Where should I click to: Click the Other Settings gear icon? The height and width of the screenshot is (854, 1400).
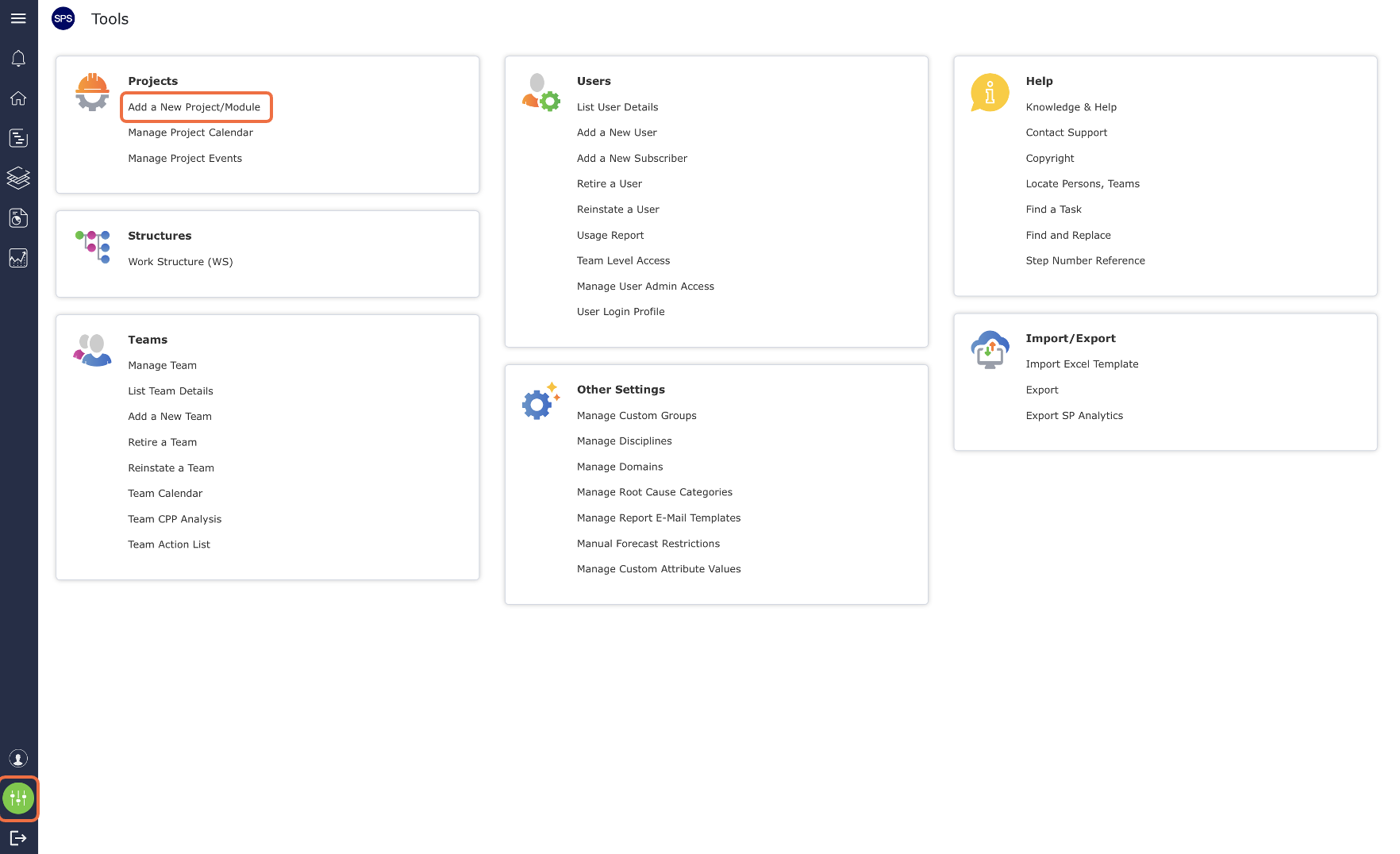[541, 401]
